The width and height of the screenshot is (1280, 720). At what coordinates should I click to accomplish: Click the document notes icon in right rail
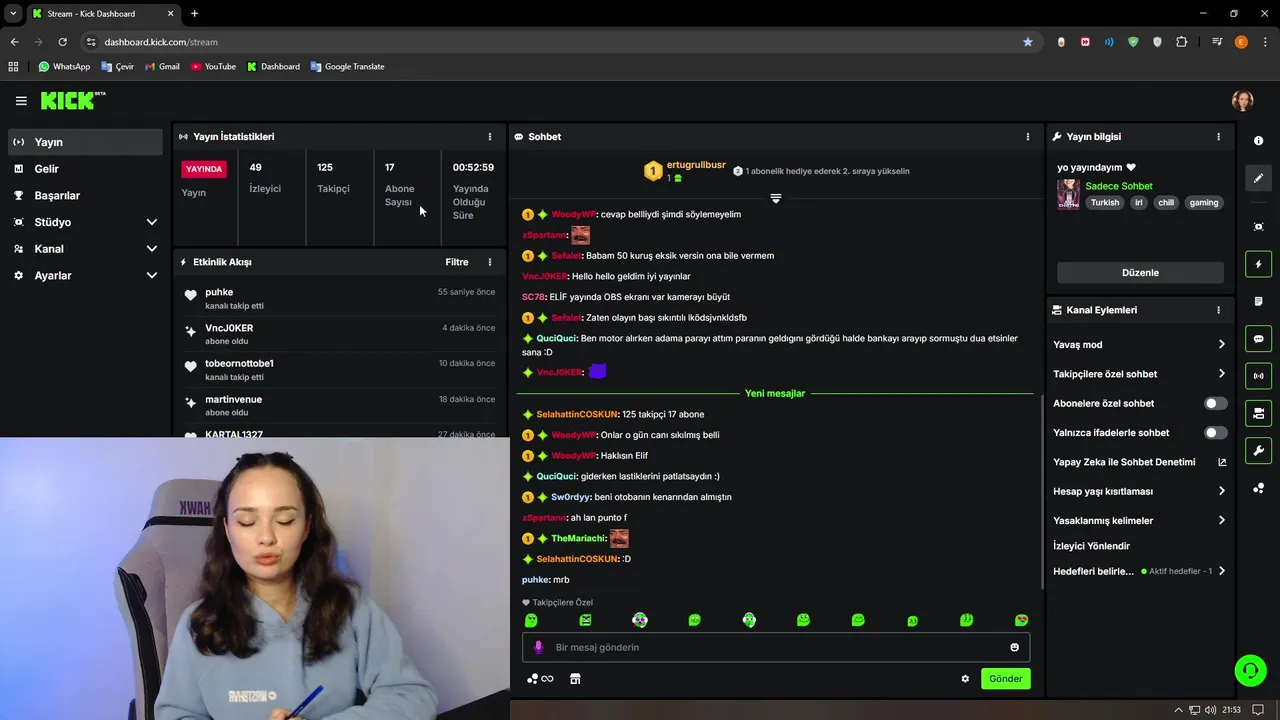1259,301
